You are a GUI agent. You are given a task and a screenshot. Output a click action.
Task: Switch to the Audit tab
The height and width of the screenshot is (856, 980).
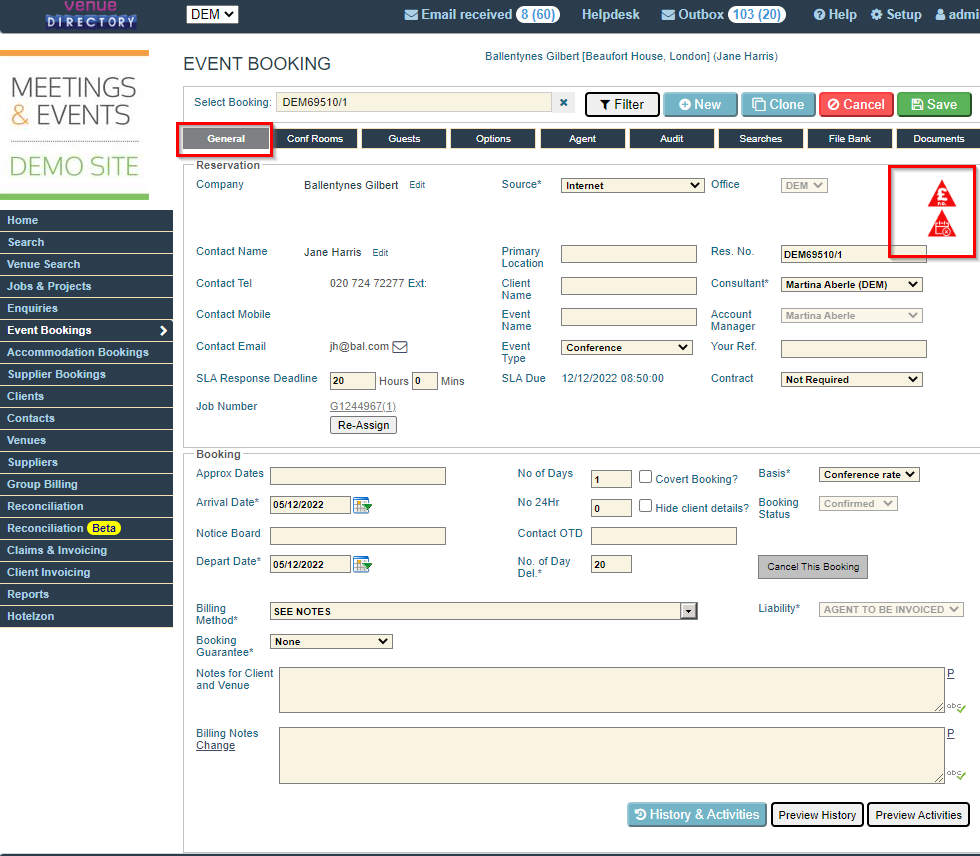point(671,139)
